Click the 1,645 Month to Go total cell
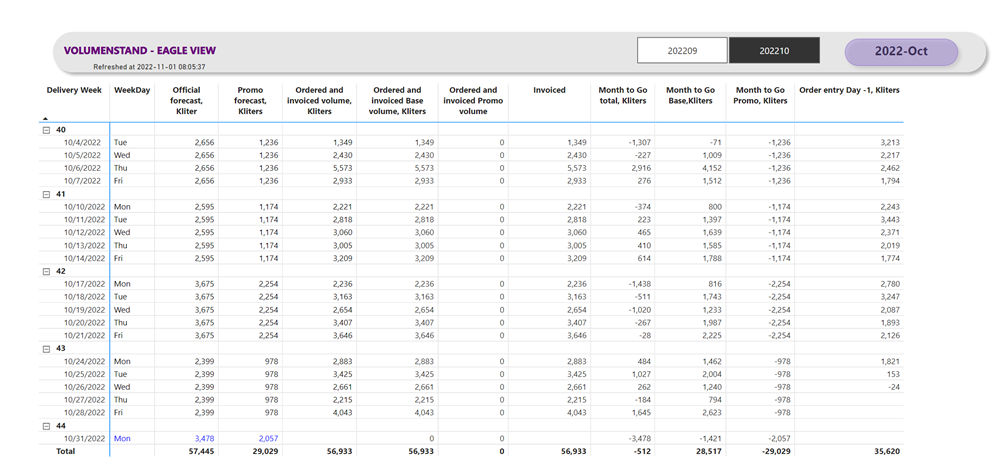The height and width of the screenshot is (476, 1007). [640, 413]
